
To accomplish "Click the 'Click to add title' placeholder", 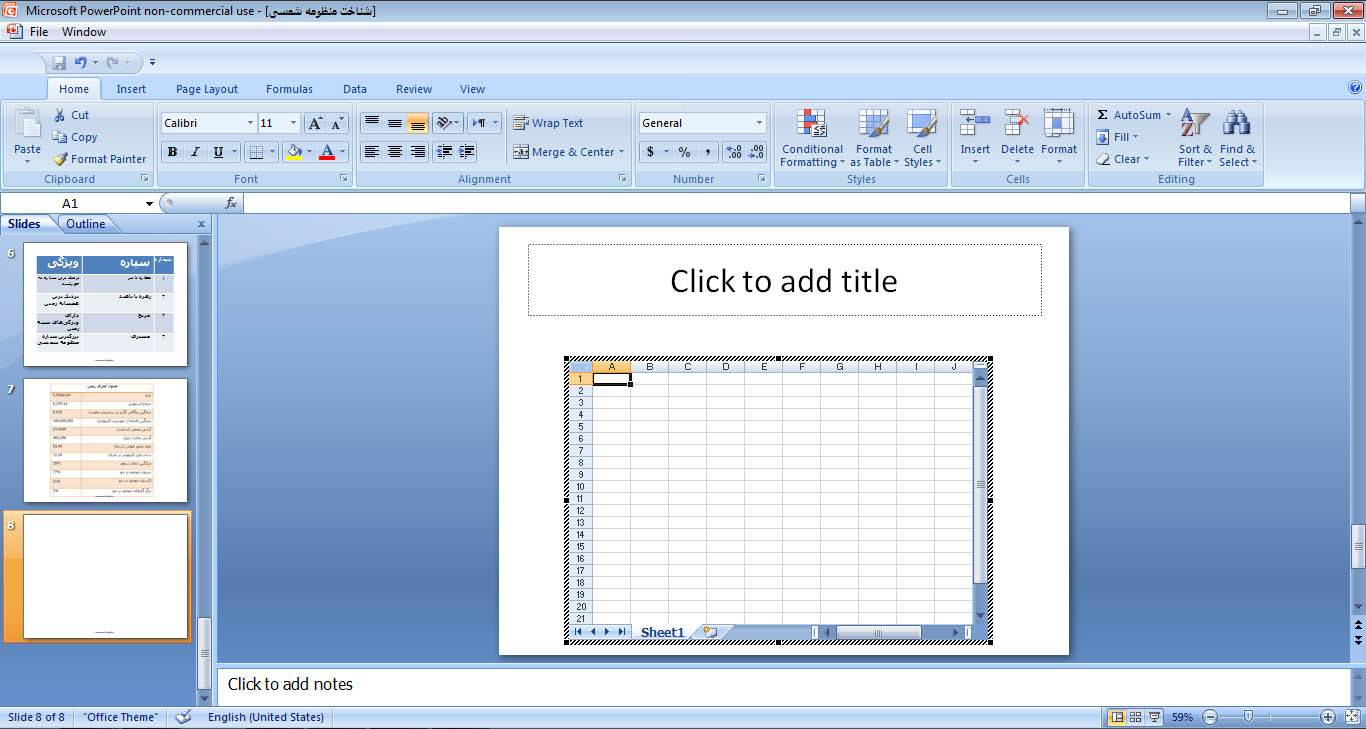I will pos(784,280).
